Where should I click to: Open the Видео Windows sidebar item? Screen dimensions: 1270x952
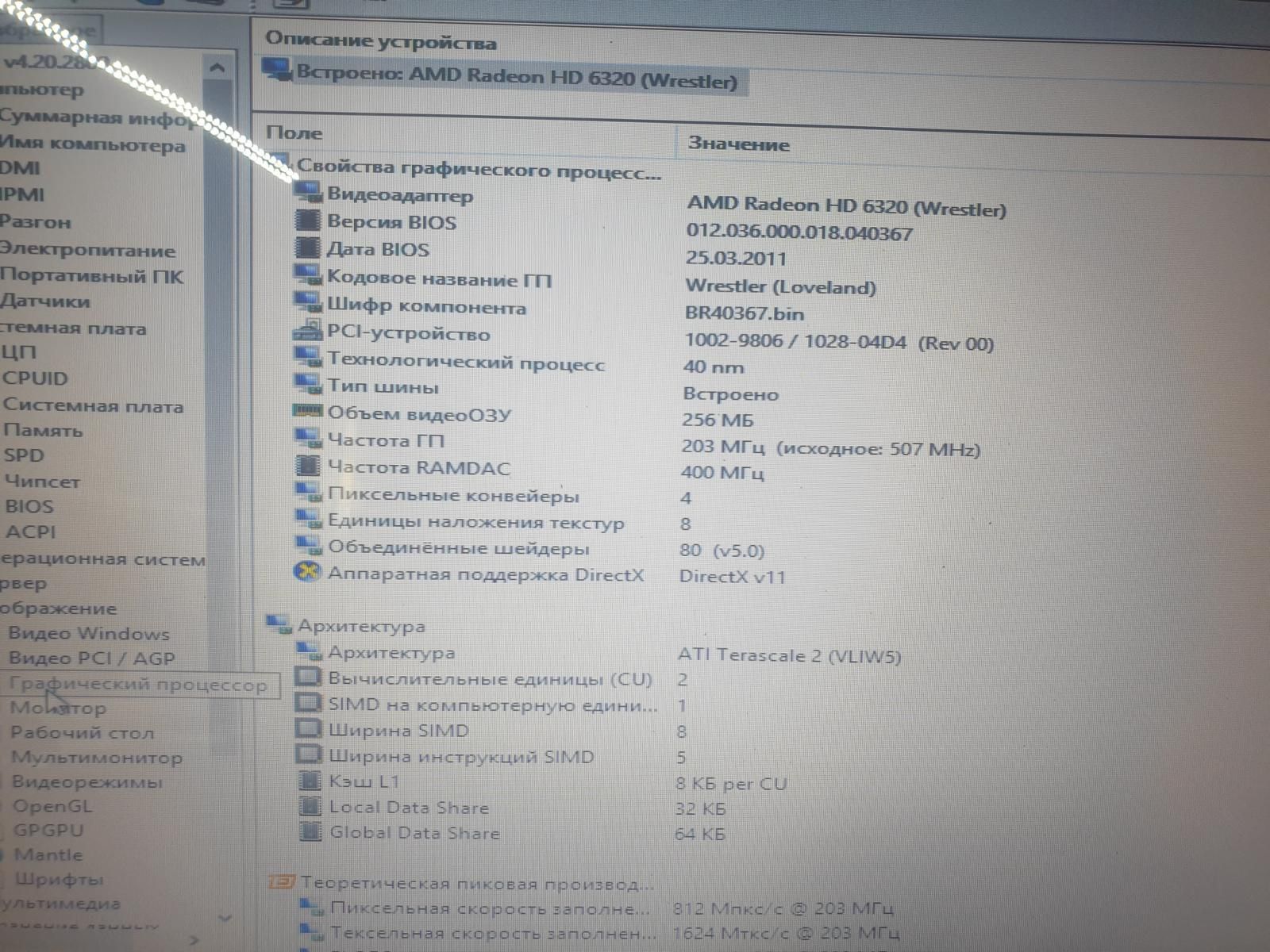[x=89, y=633]
